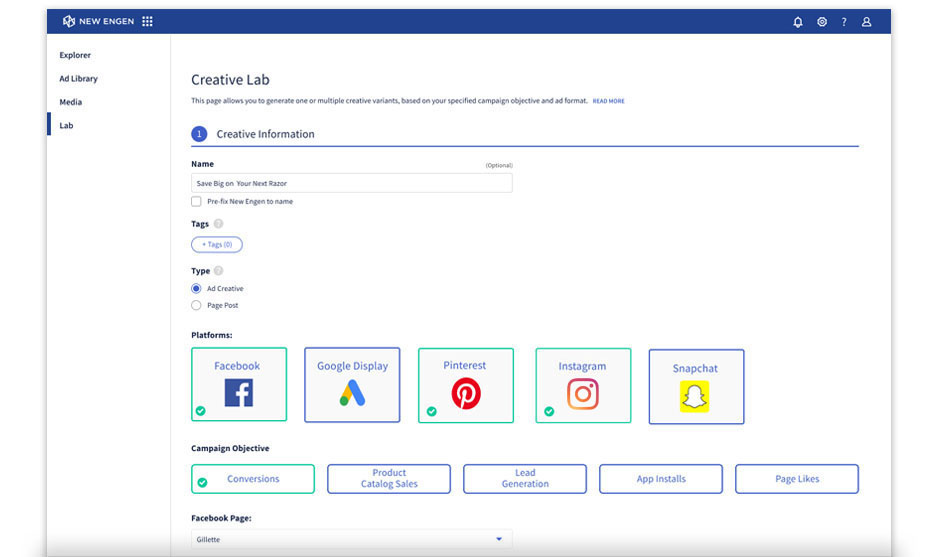Screen dimensions: 940x557
Task: Select Lab in the sidebar
Action: click(66, 125)
